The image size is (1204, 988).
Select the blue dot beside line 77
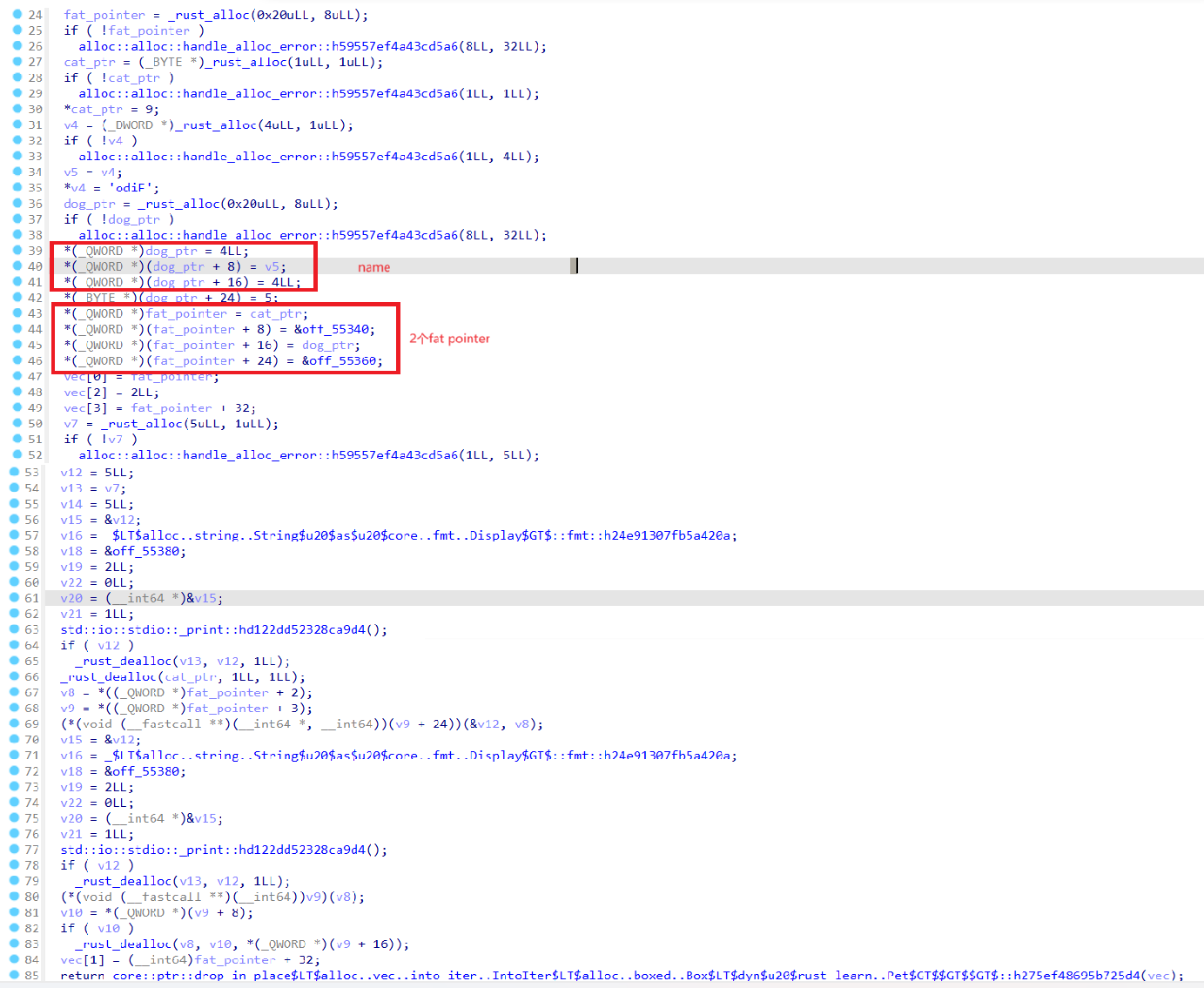click(x=14, y=850)
